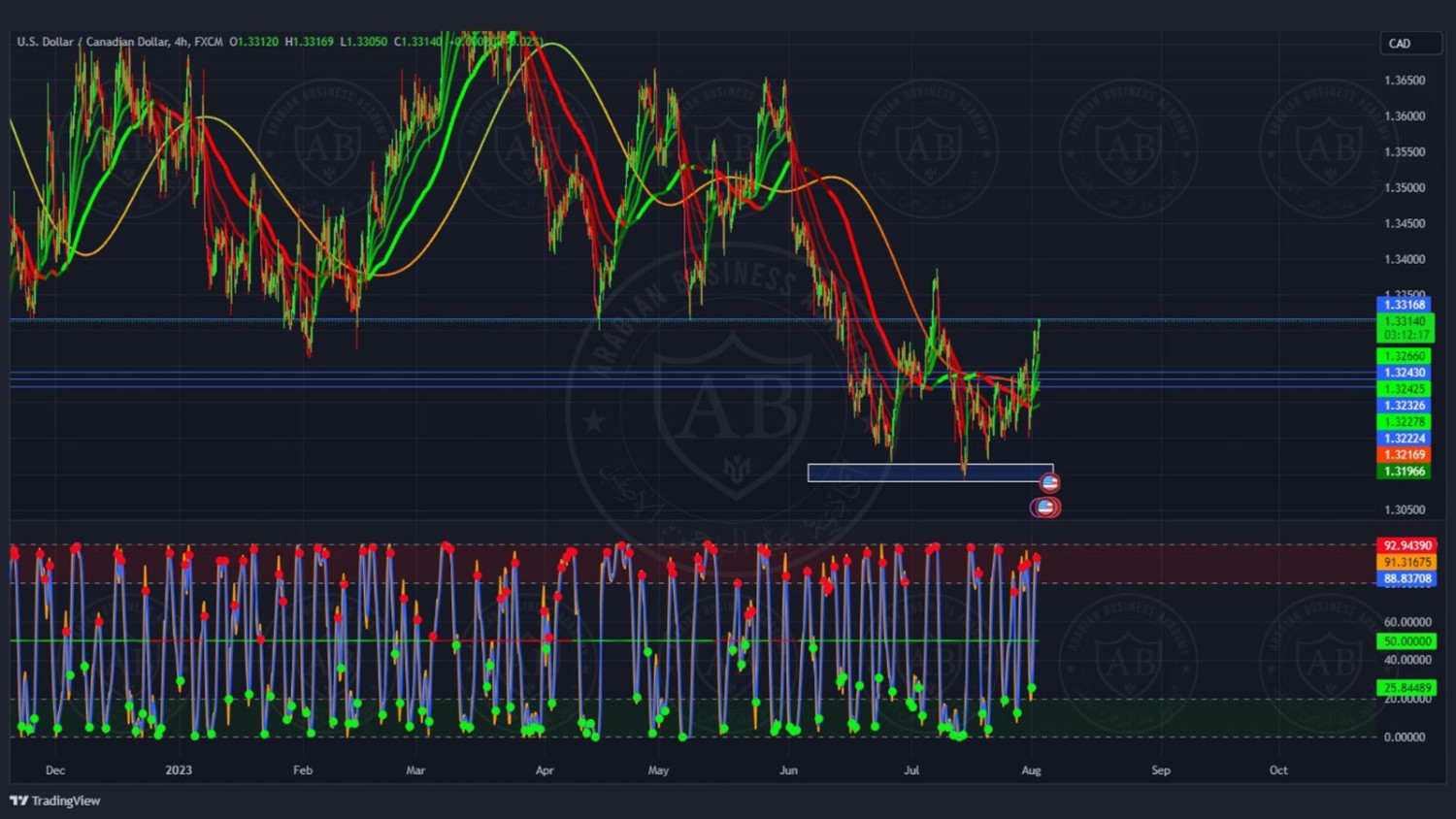Click the 1.32430 blue price label

coord(1404,373)
